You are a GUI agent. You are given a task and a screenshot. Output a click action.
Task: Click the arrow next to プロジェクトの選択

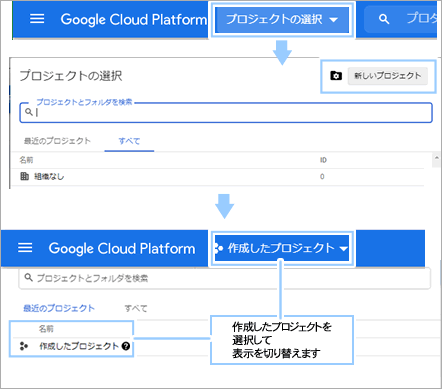click(333, 20)
